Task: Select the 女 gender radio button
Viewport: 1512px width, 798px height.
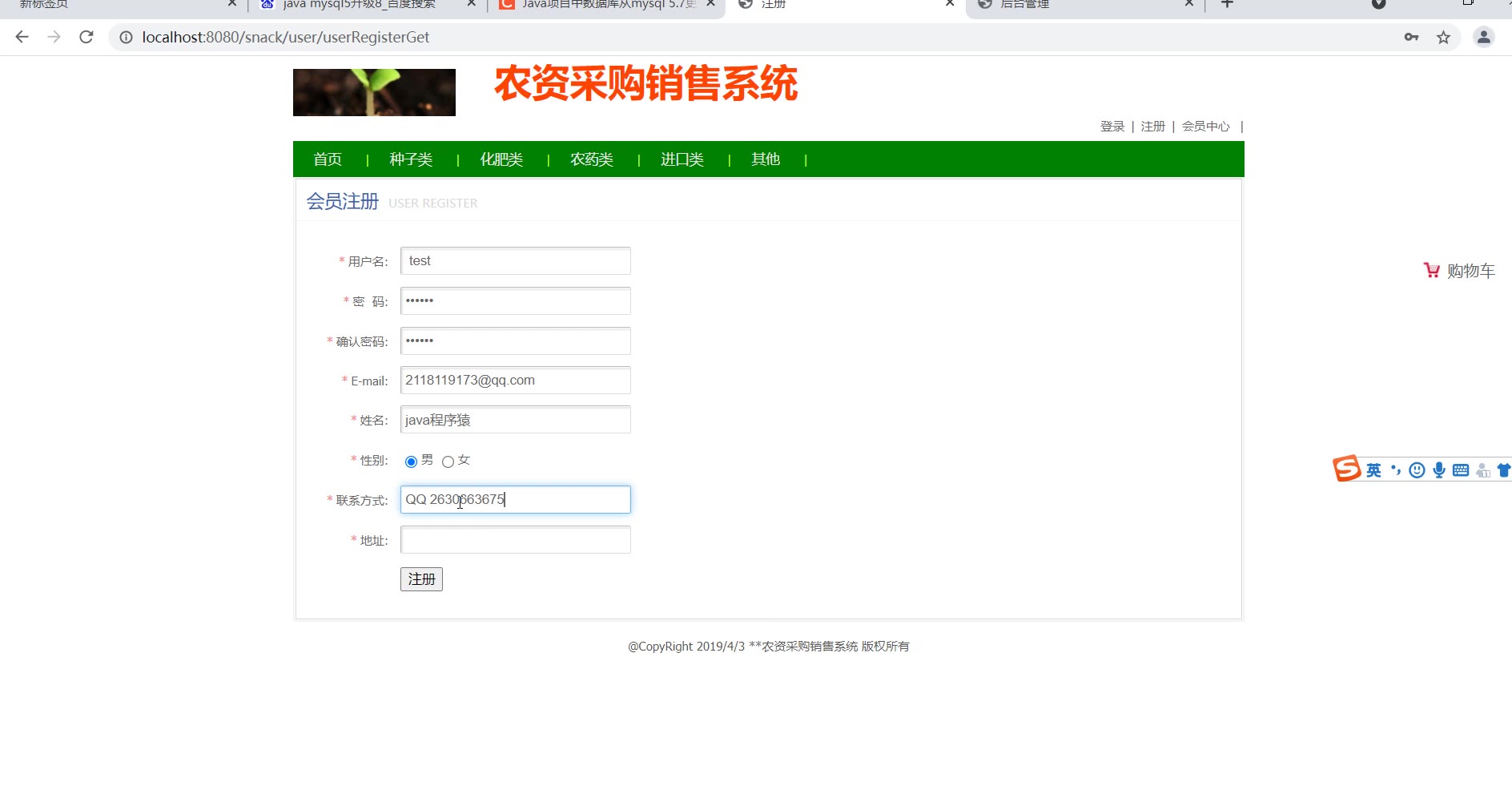Action: click(448, 461)
